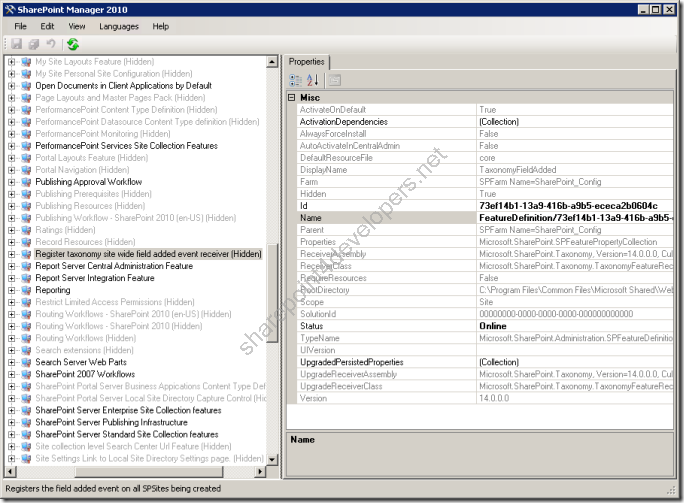Click icon beside SharePoint Server Enterprise Site Collection features
Image resolution: width=684 pixels, height=503 pixels.
click(x=26, y=411)
